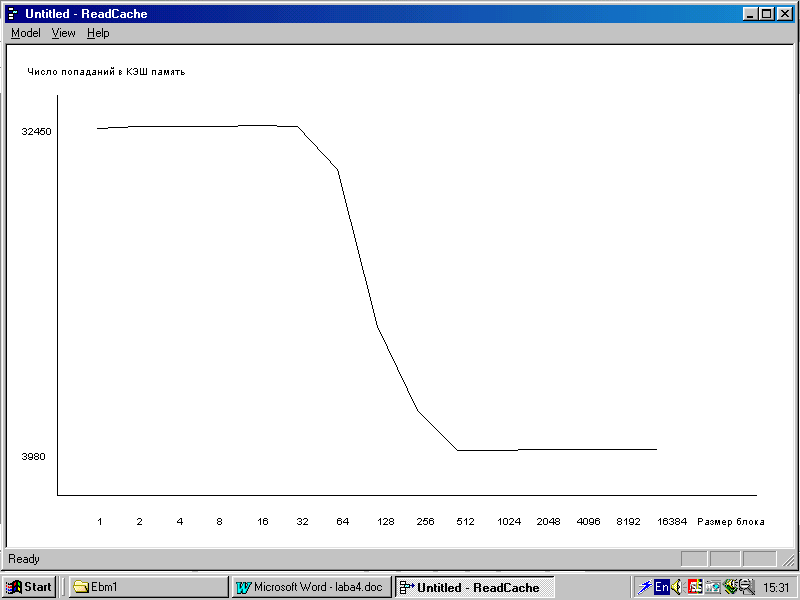Click the 32450 y-axis value label
This screenshot has height=600, width=800.
point(36,132)
